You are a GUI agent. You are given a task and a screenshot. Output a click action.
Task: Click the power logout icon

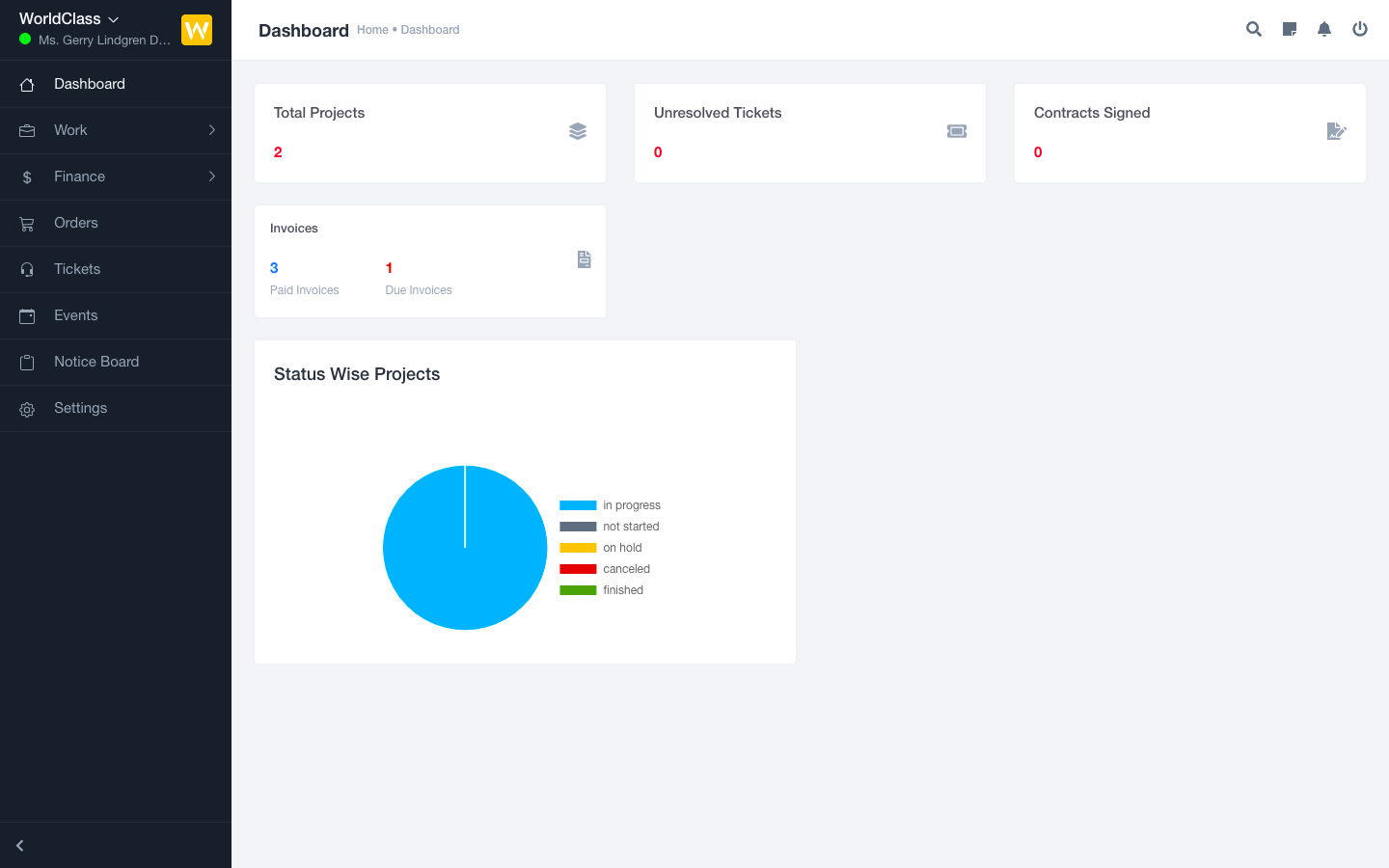[x=1360, y=29]
